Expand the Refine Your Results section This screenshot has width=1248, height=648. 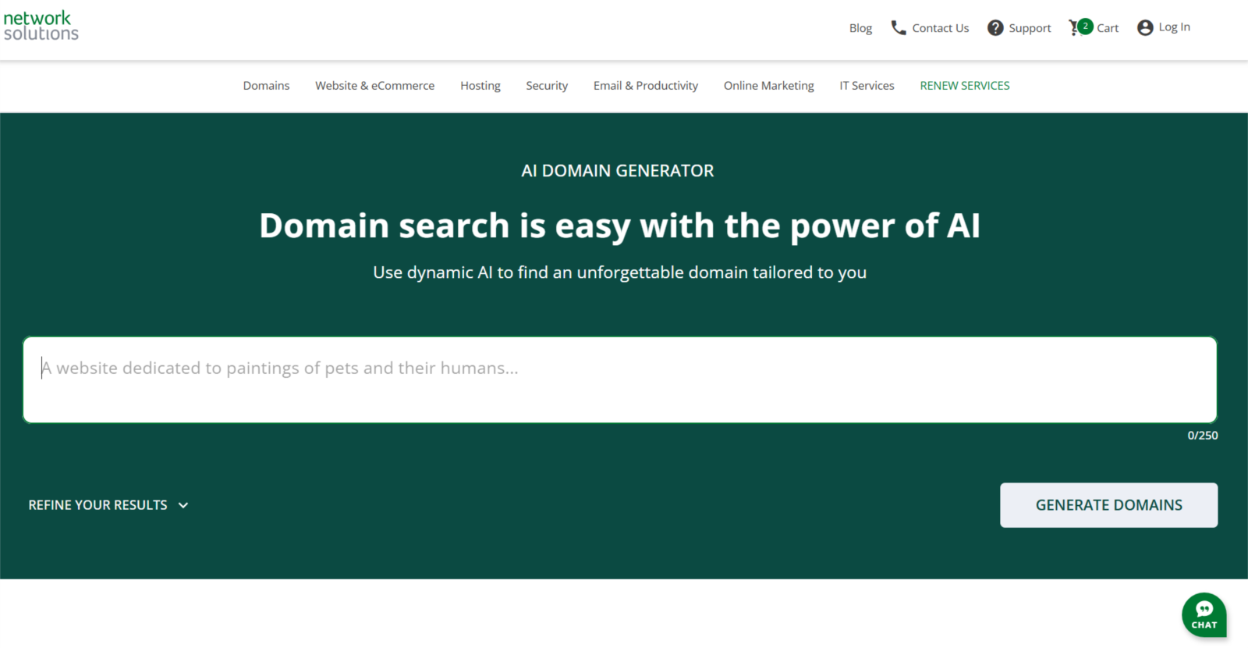click(x=108, y=505)
